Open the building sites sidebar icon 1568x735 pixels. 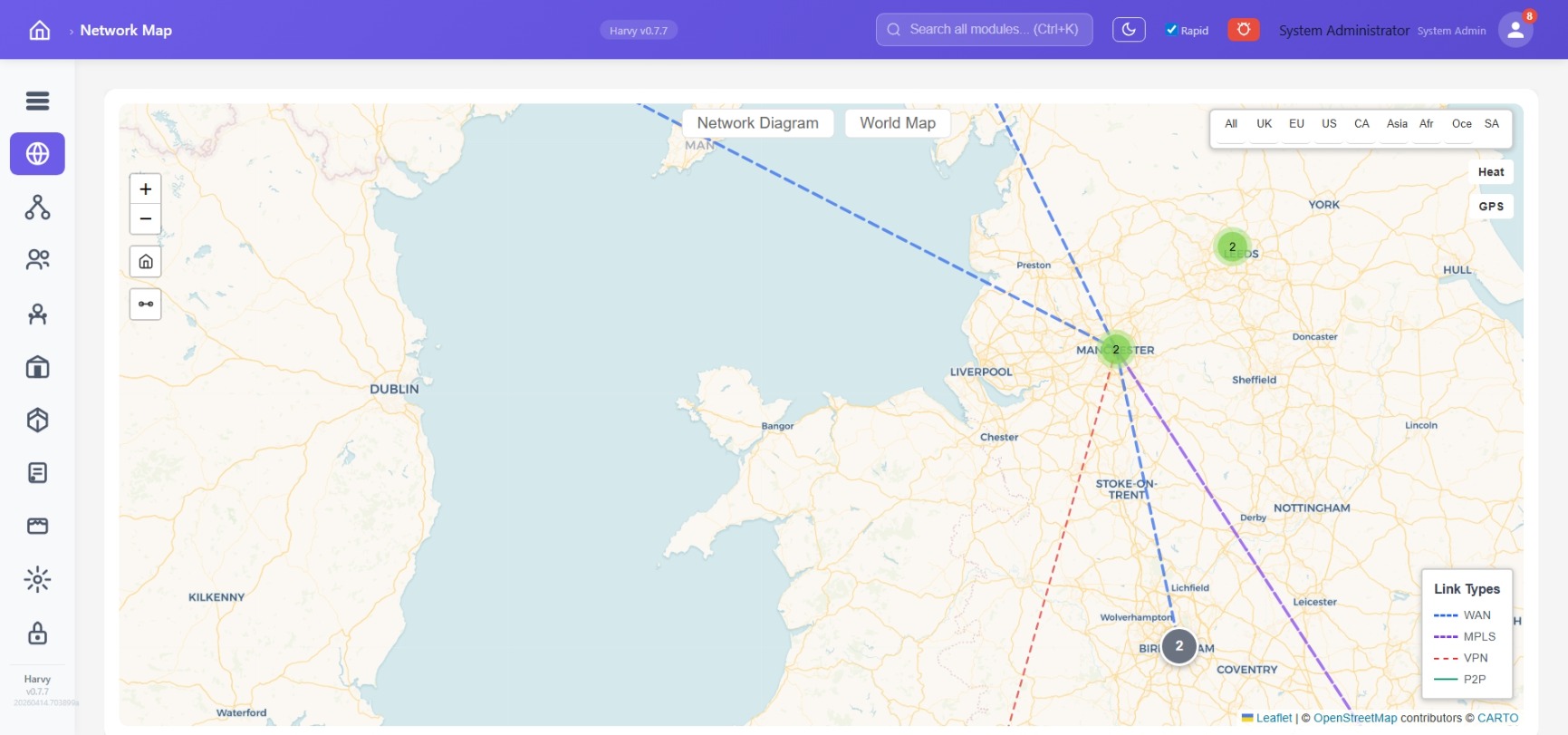click(x=37, y=367)
